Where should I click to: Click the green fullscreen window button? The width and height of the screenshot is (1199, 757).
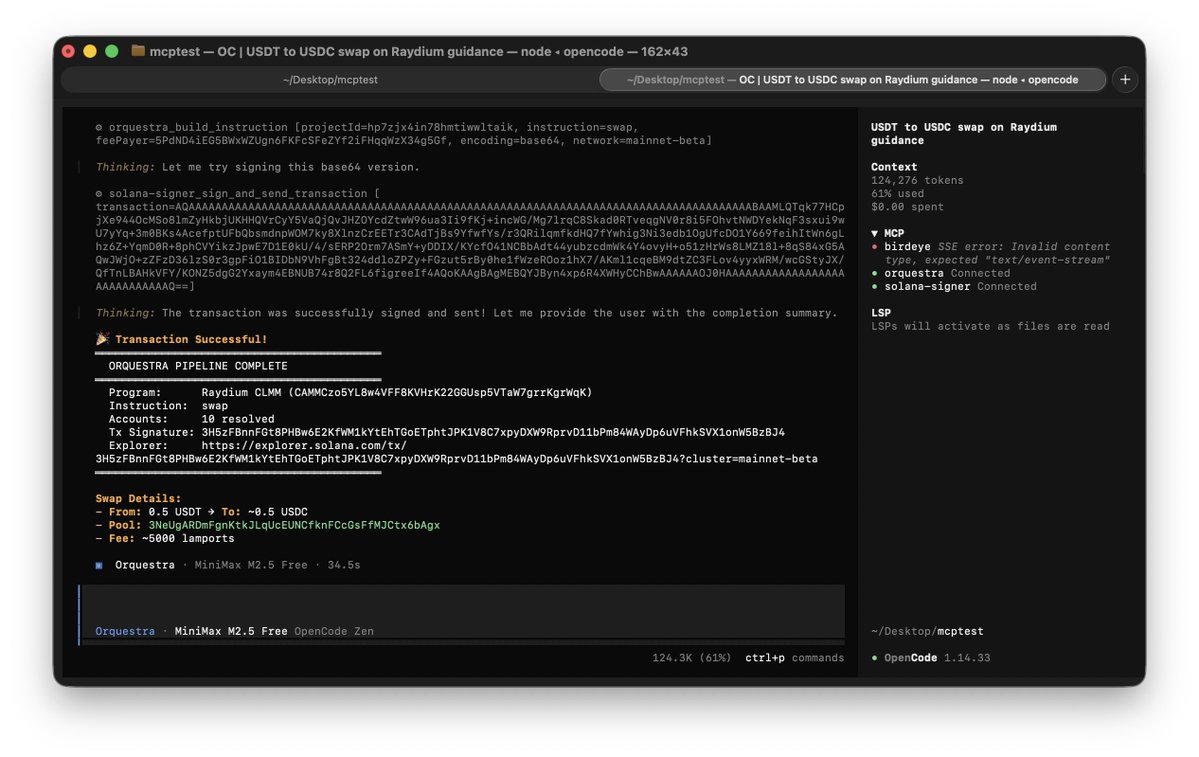click(112, 51)
